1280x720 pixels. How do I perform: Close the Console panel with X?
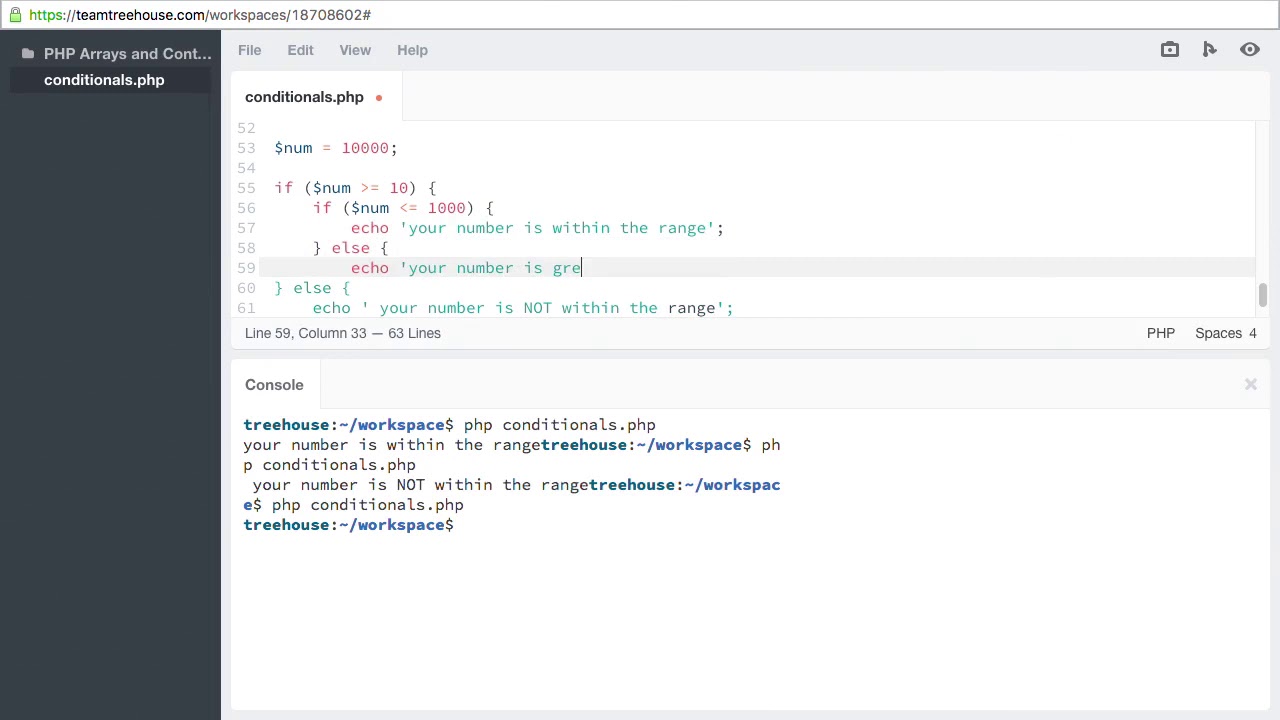click(1250, 384)
